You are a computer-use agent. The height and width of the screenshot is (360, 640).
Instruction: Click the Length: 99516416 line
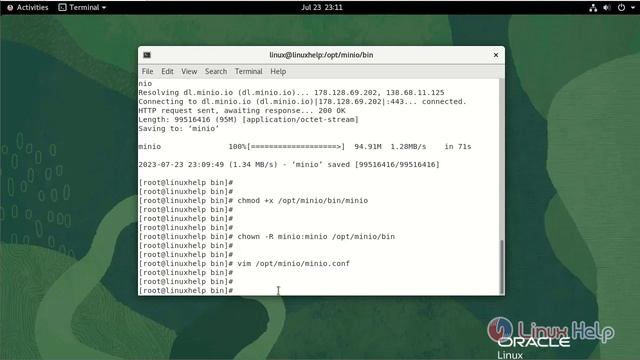click(248, 120)
